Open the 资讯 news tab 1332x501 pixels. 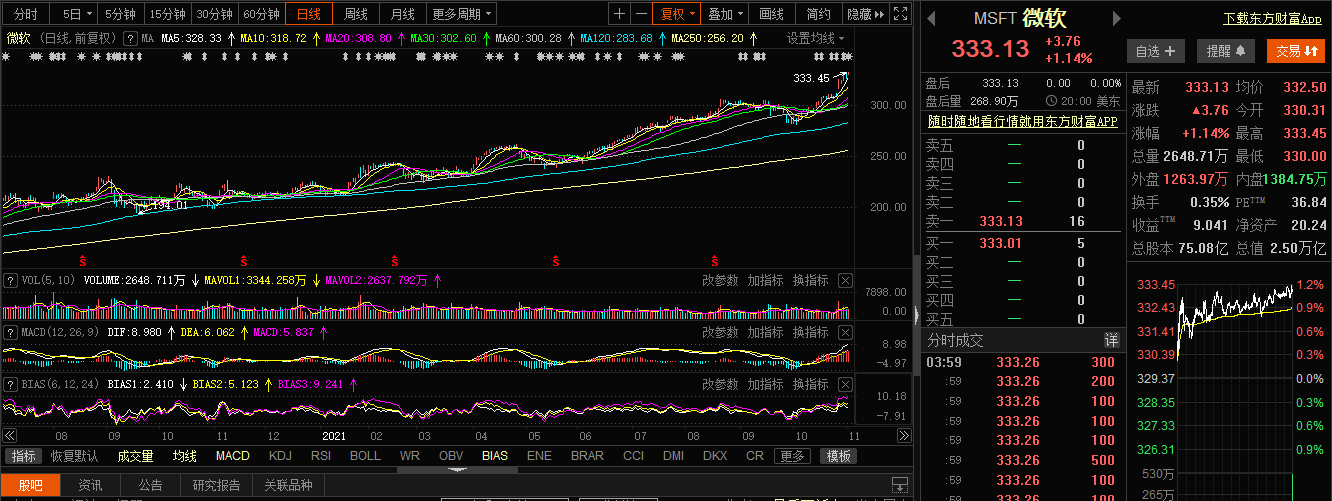(91, 486)
